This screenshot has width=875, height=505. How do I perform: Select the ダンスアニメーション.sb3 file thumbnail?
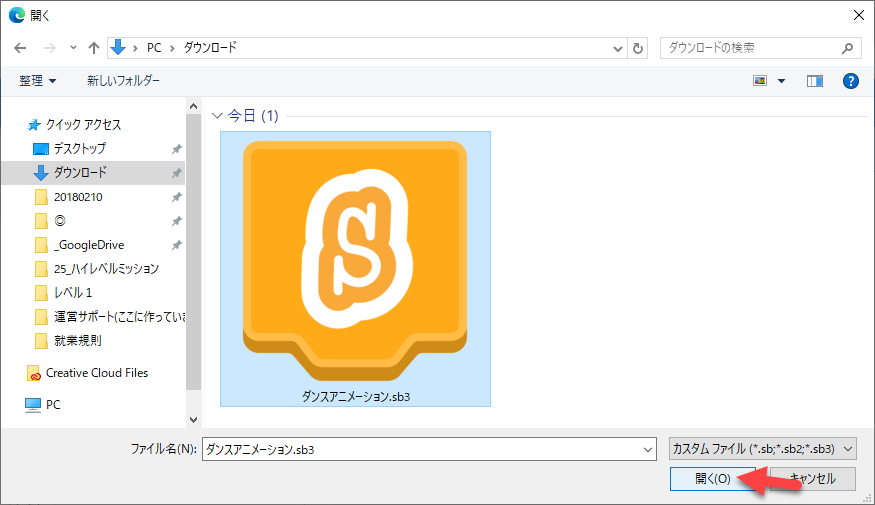355,267
